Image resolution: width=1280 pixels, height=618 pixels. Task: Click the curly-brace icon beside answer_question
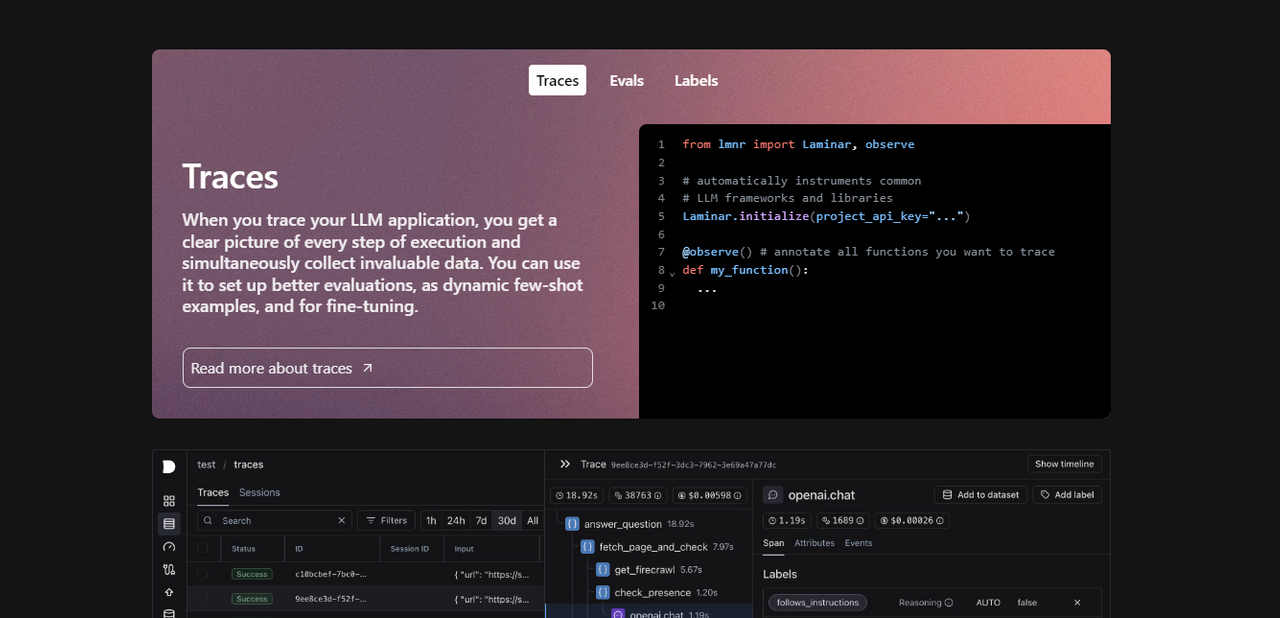point(572,523)
